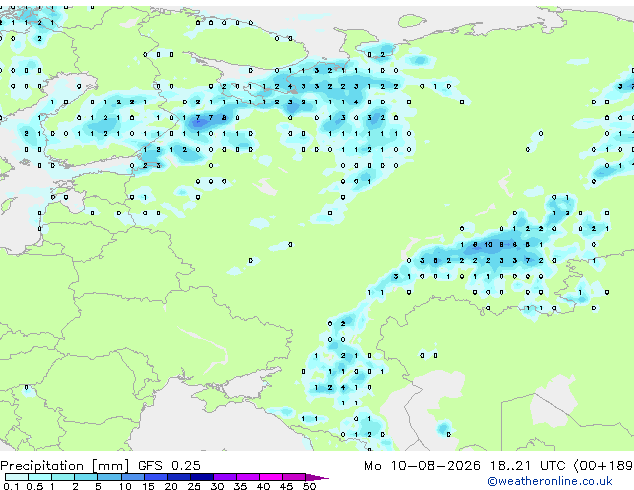Click the "10" precipitation value on the map
This screenshot has width=634, height=490.
488,245
